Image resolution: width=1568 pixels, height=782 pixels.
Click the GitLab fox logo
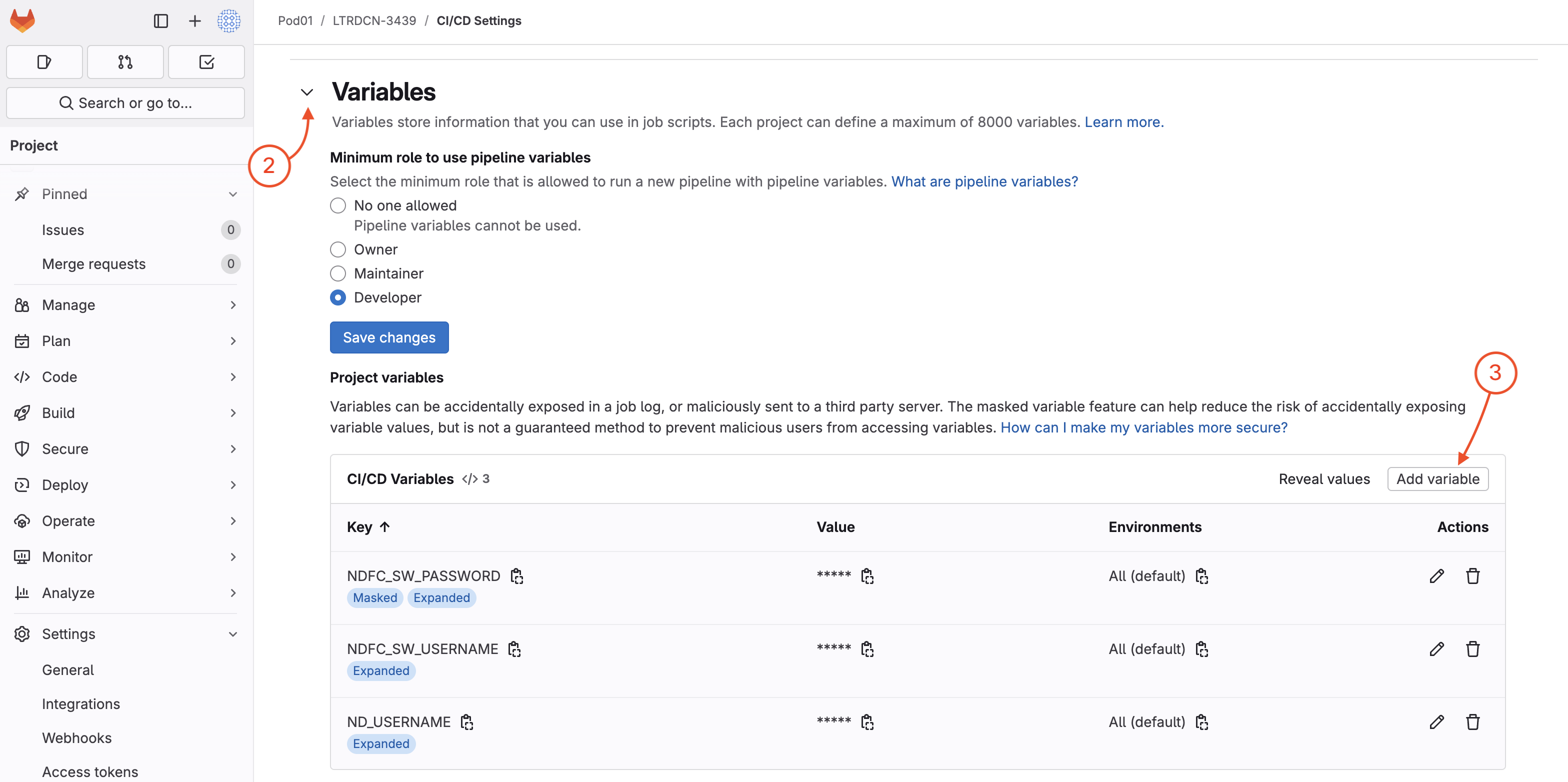click(22, 20)
